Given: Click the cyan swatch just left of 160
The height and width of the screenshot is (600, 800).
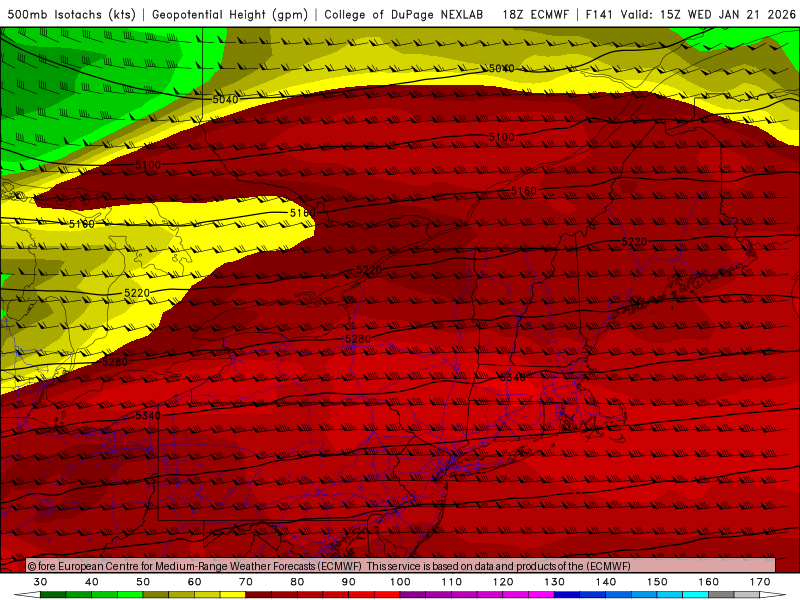Looking at the screenshot, I should [x=696, y=595].
